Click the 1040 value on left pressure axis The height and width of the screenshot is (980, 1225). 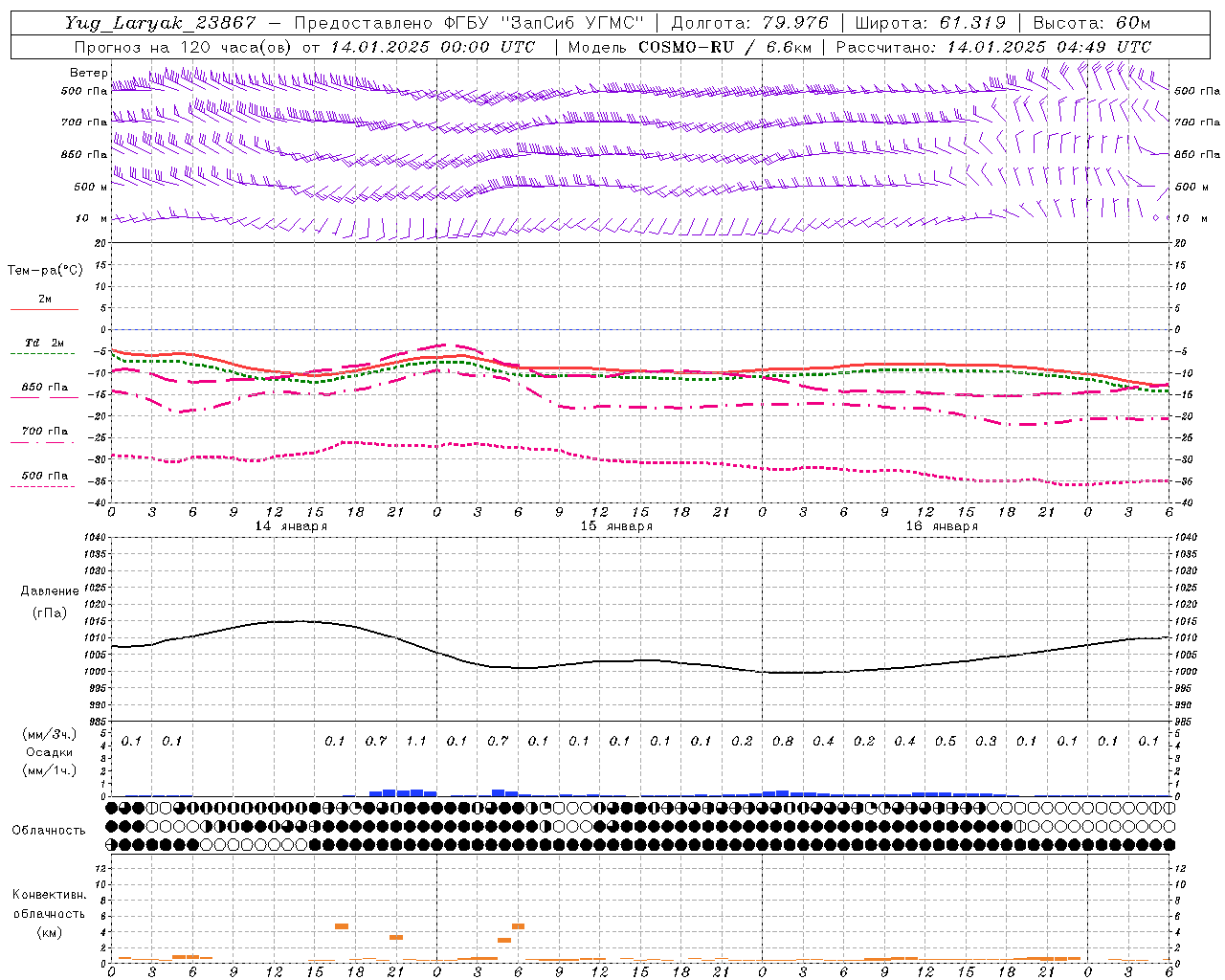[94, 537]
